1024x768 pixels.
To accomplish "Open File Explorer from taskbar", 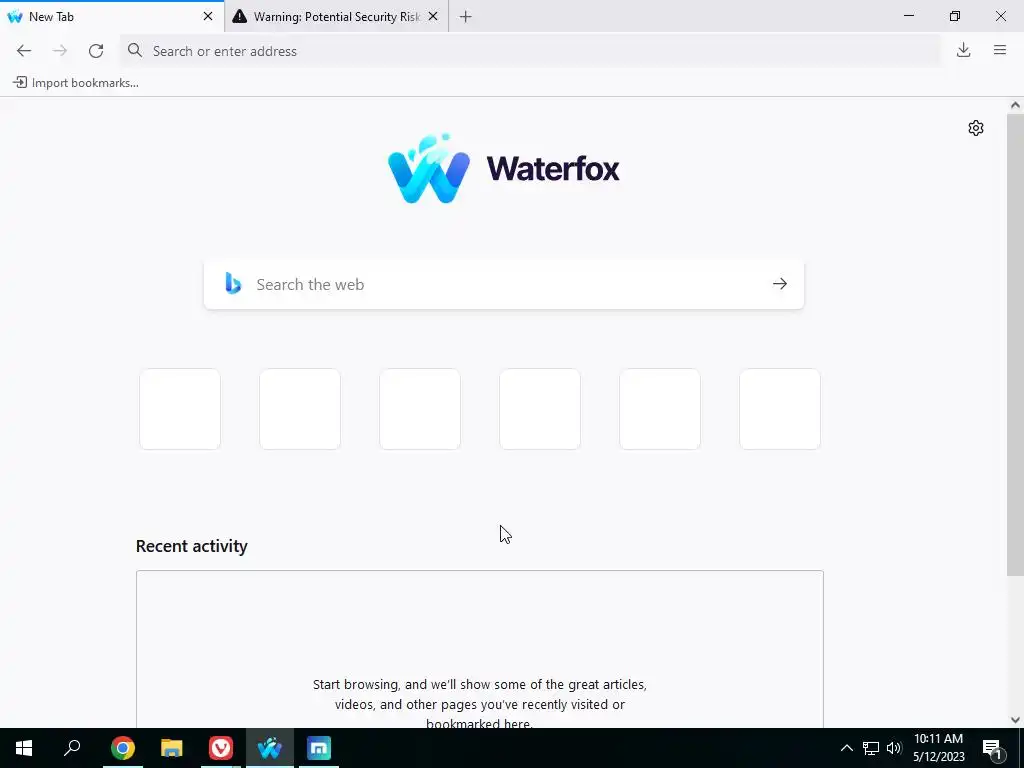I will pos(172,748).
